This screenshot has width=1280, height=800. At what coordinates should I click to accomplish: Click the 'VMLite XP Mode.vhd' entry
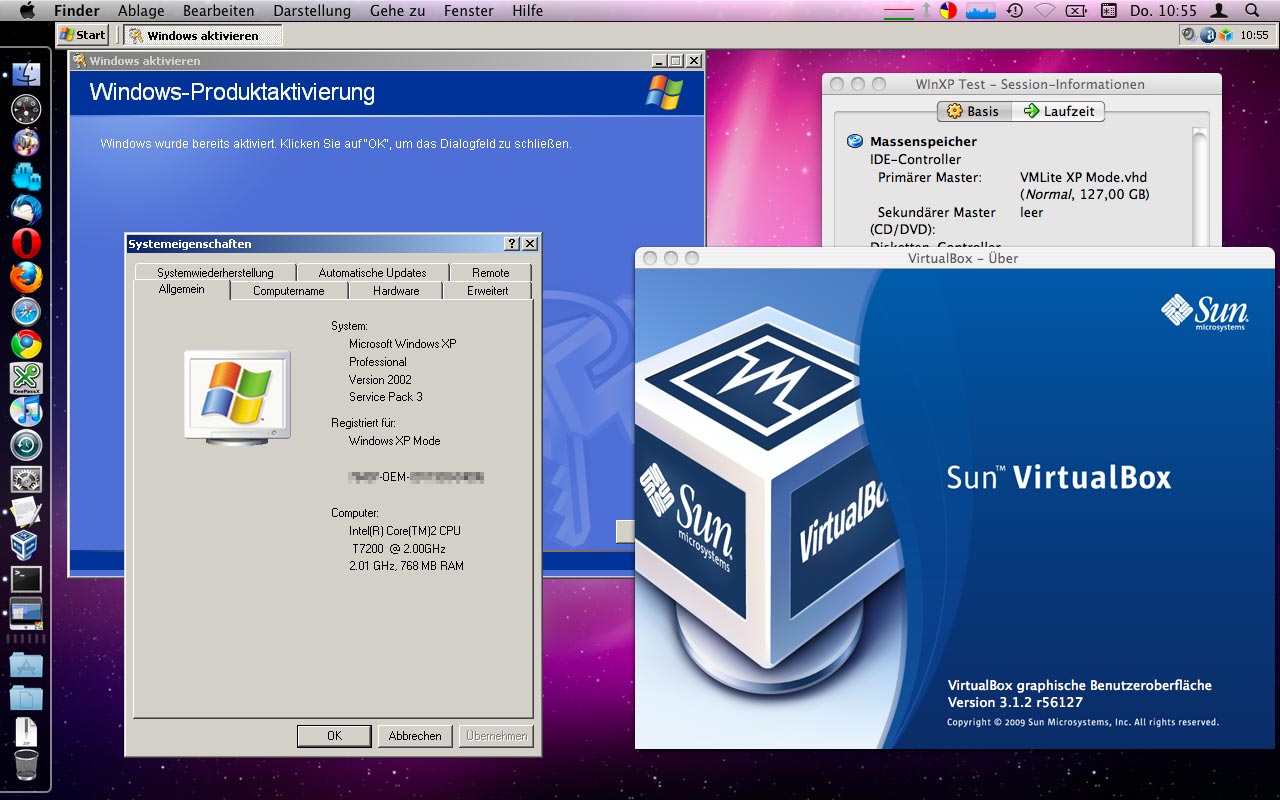pos(1083,177)
